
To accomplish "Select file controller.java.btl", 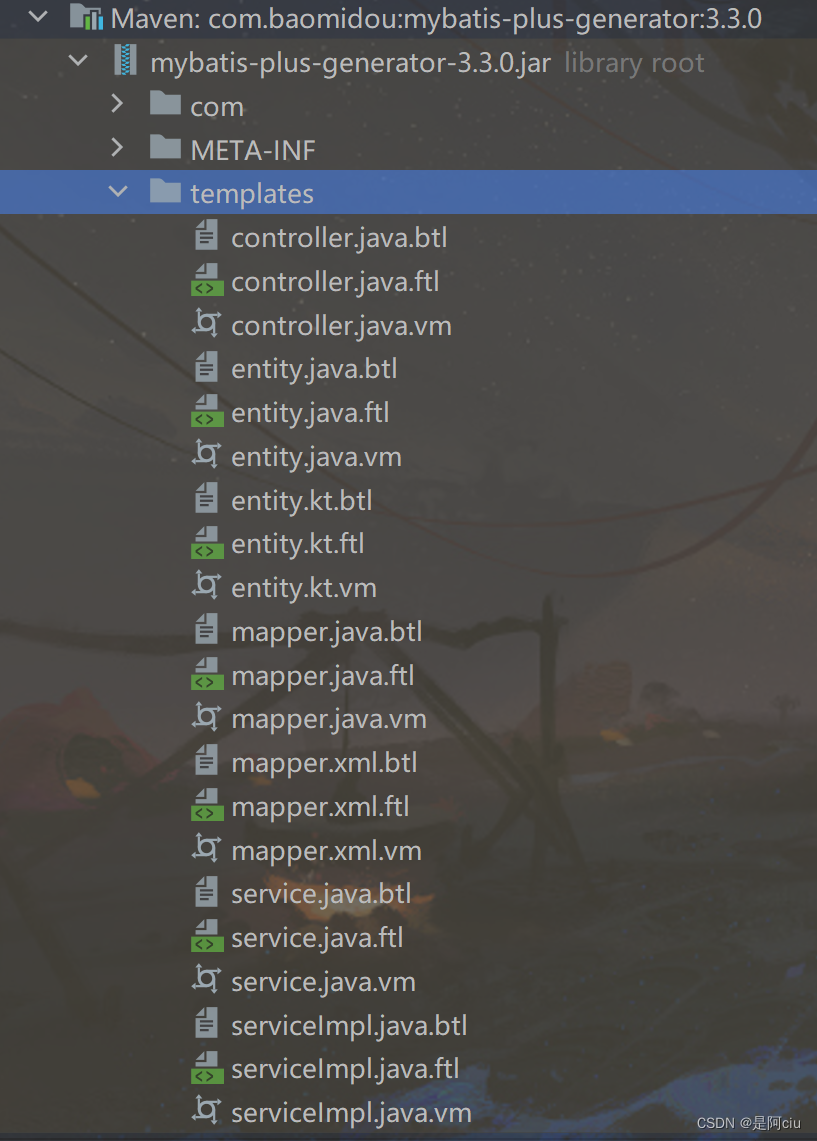I will (x=339, y=238).
